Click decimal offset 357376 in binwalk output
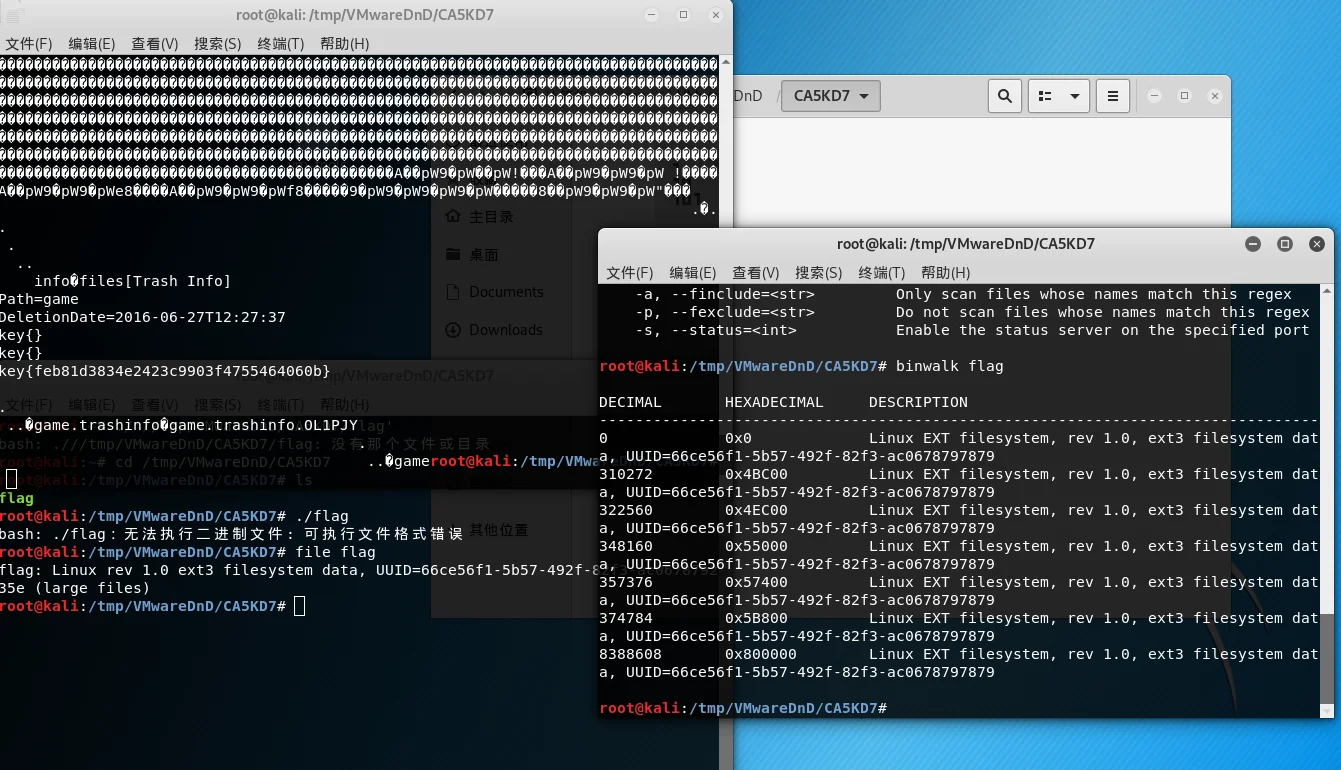Image resolution: width=1341 pixels, height=770 pixels. coord(626,582)
